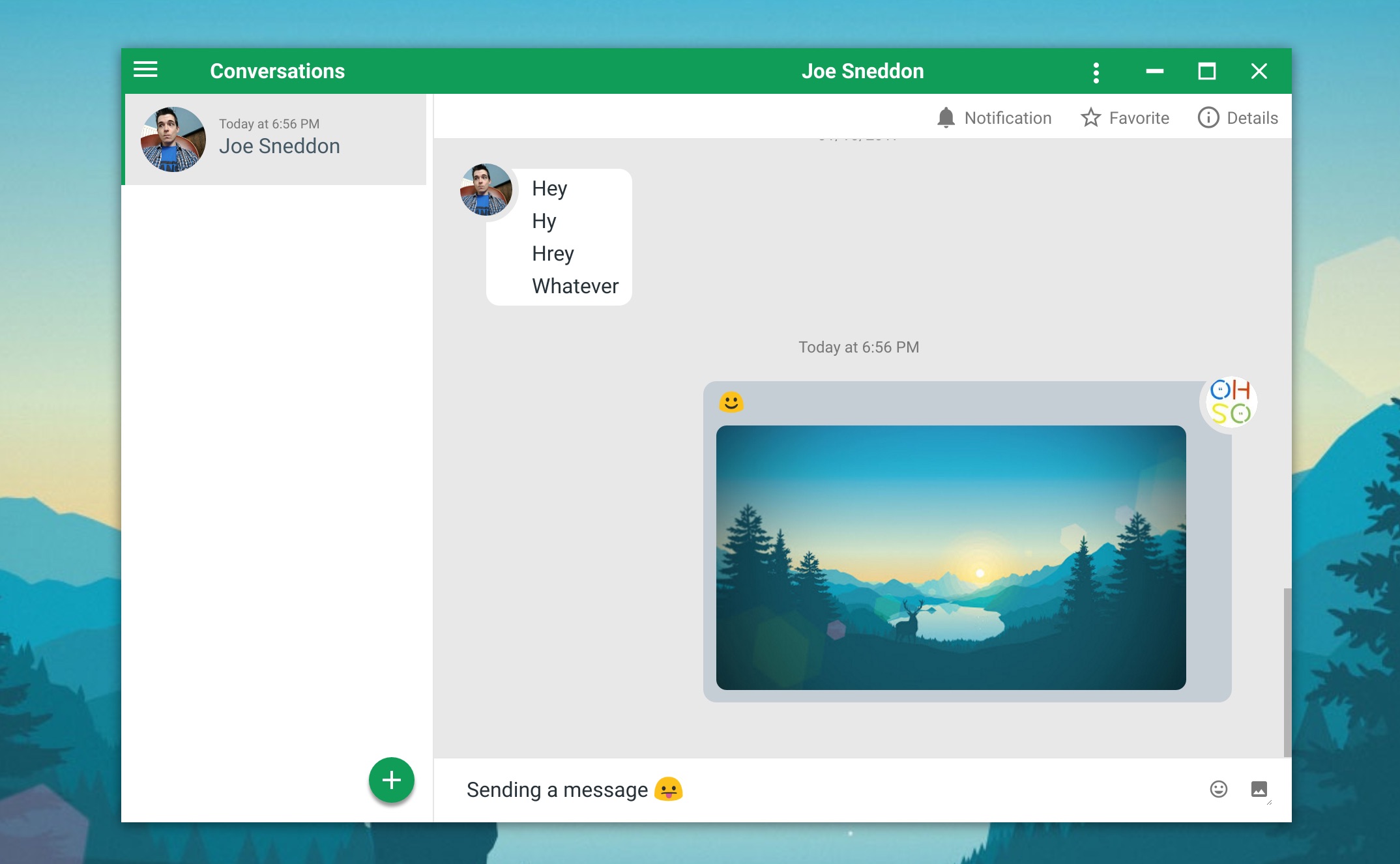Select the Conversations panel header
1400x864 pixels.
coord(277,70)
